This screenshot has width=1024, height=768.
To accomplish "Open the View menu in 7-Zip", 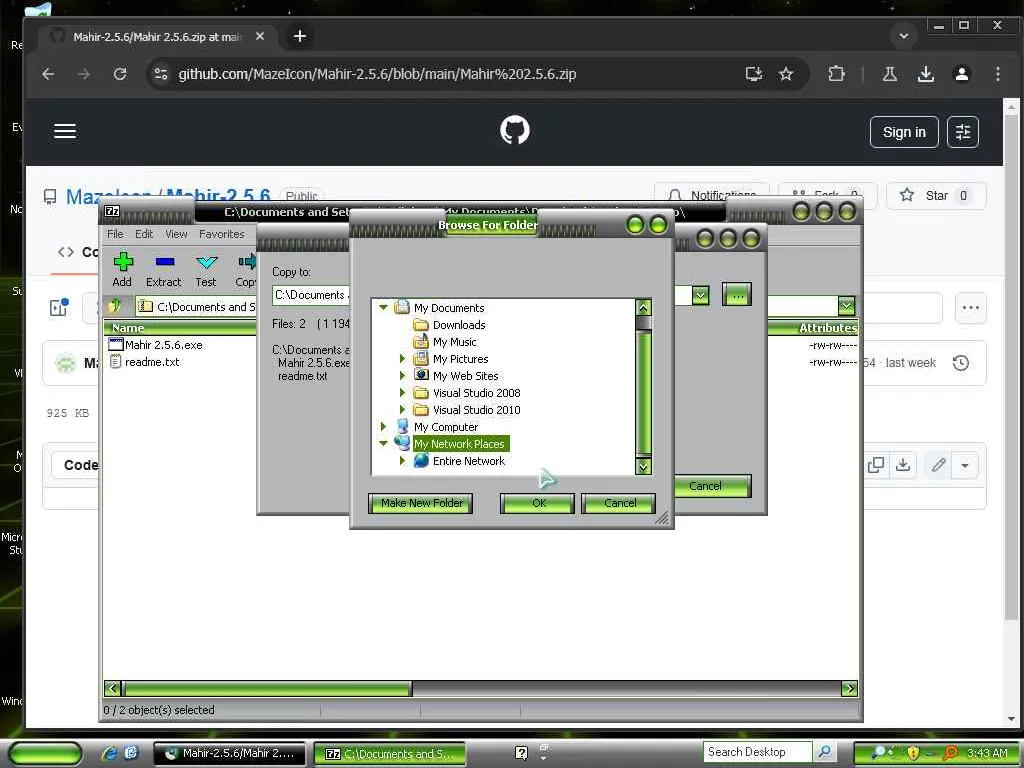I will 176,234.
